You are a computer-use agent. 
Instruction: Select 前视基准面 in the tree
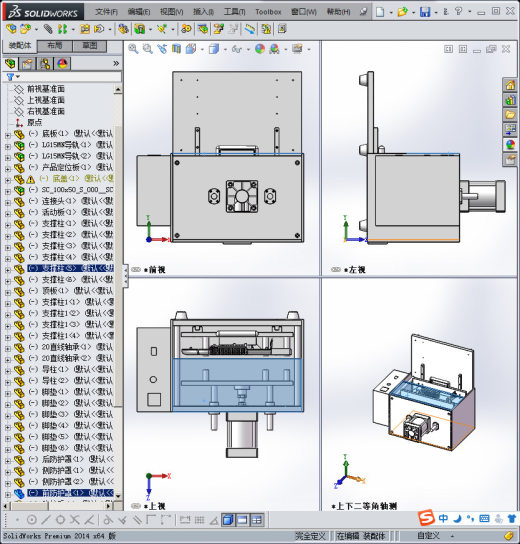click(46, 89)
